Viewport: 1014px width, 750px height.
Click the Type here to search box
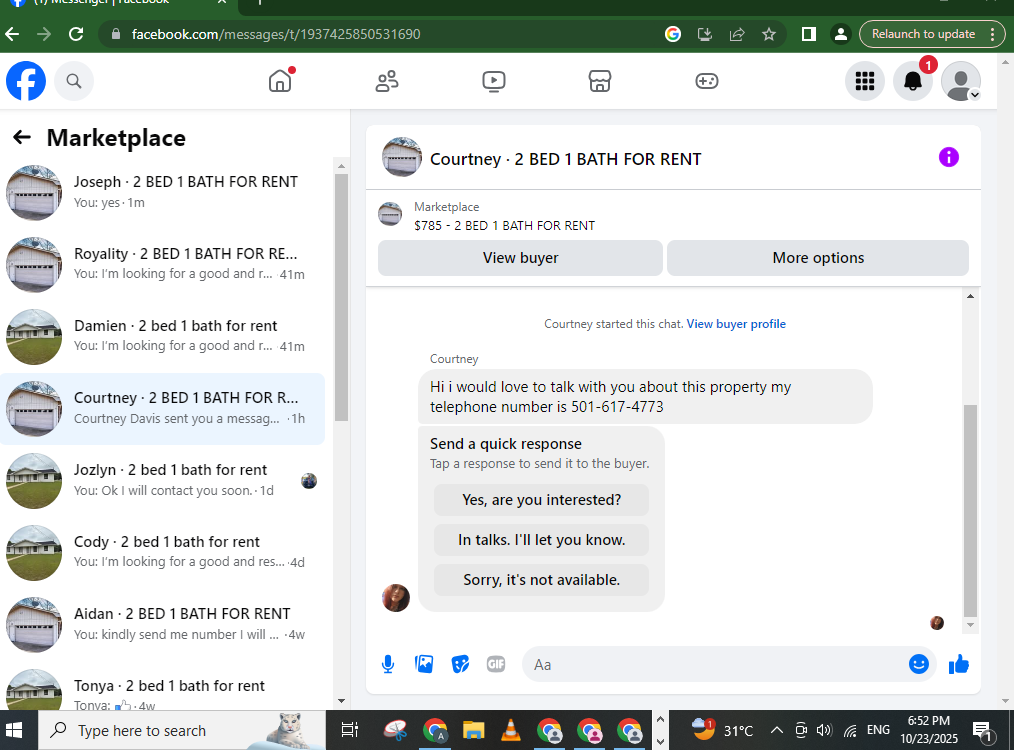(181, 731)
